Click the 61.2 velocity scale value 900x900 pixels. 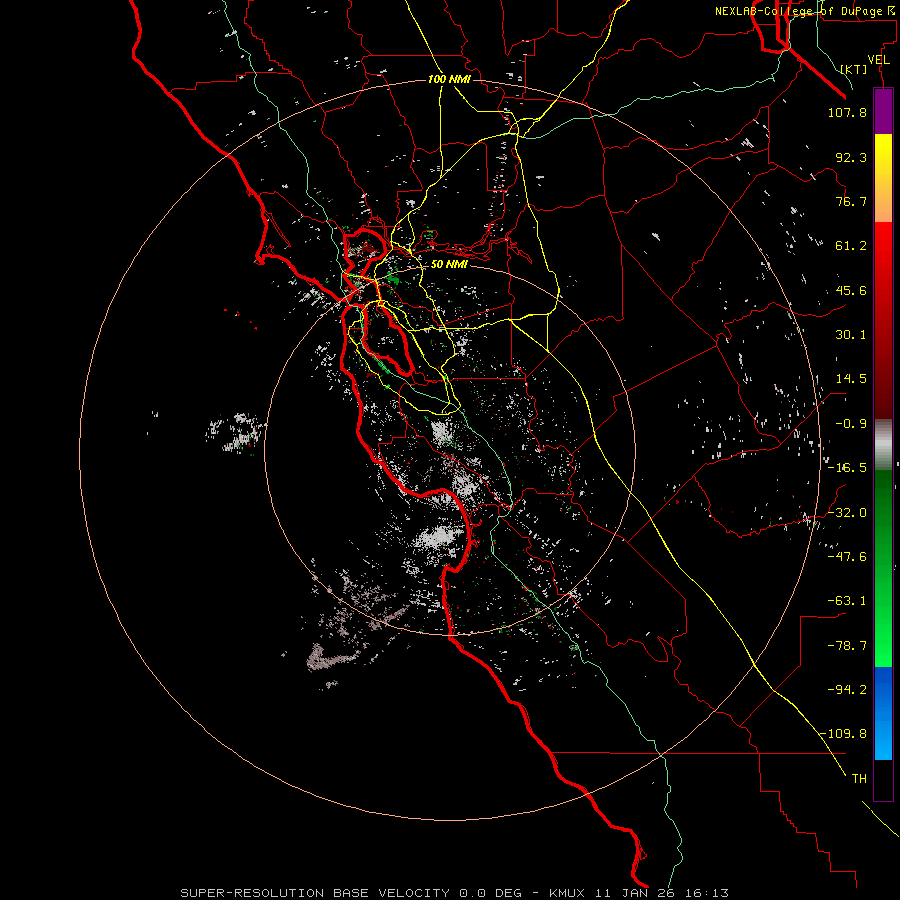pos(851,246)
